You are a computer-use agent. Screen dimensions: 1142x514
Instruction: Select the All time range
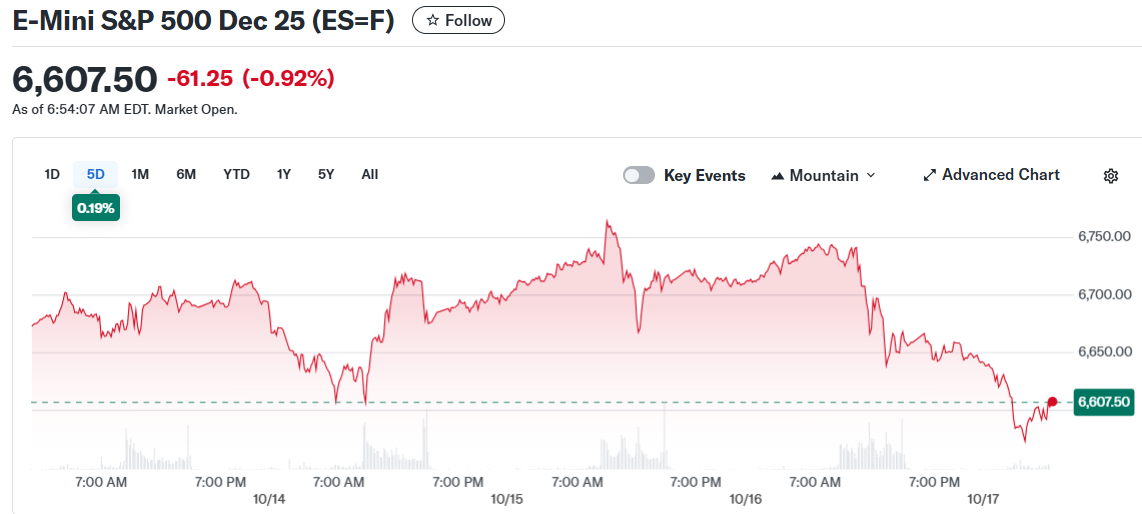click(370, 174)
